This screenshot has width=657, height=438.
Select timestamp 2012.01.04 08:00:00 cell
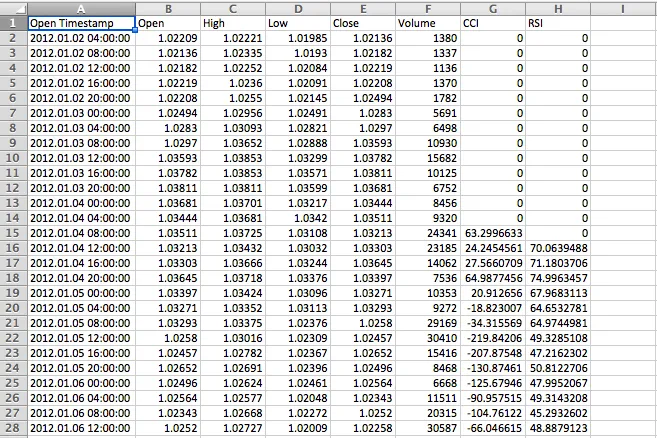81,233
